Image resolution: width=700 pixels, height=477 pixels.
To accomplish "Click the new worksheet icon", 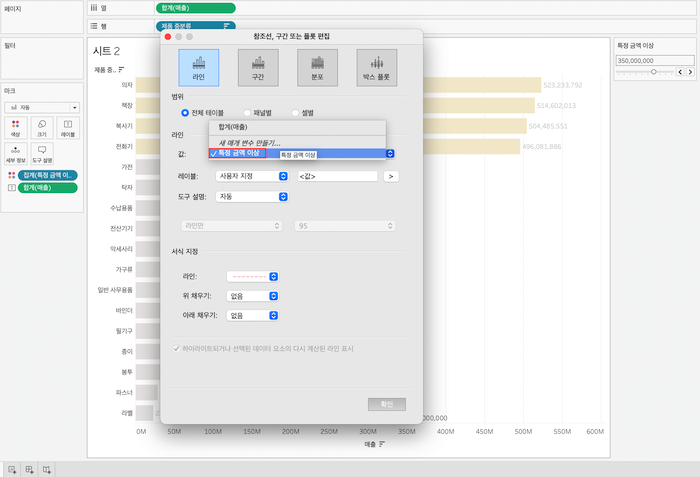I will point(12,469).
